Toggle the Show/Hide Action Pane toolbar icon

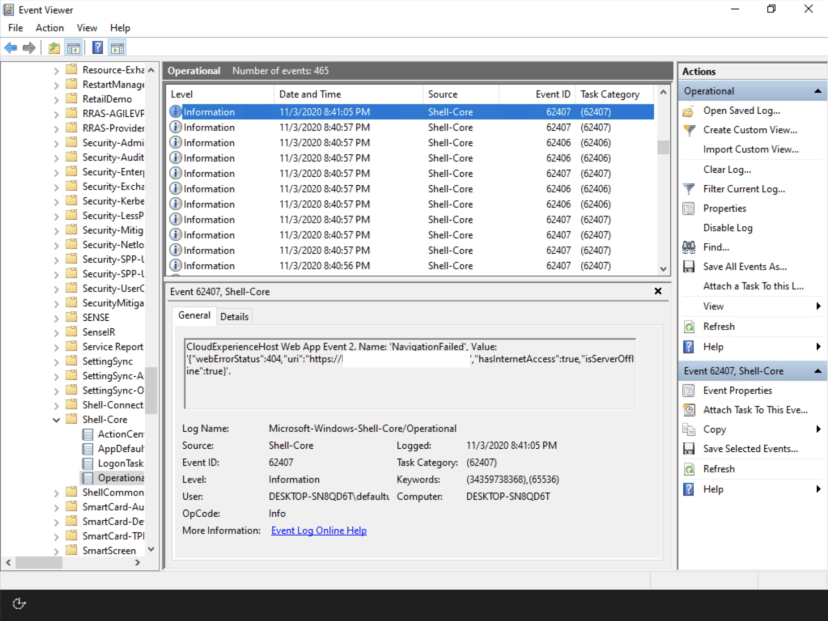[x=117, y=47]
